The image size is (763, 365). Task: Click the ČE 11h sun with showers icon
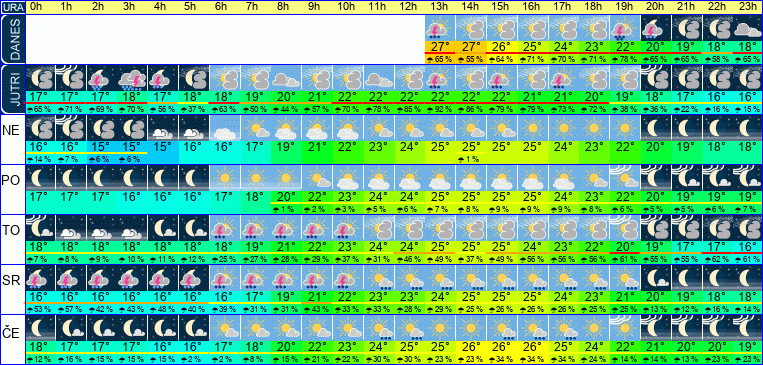[379, 328]
